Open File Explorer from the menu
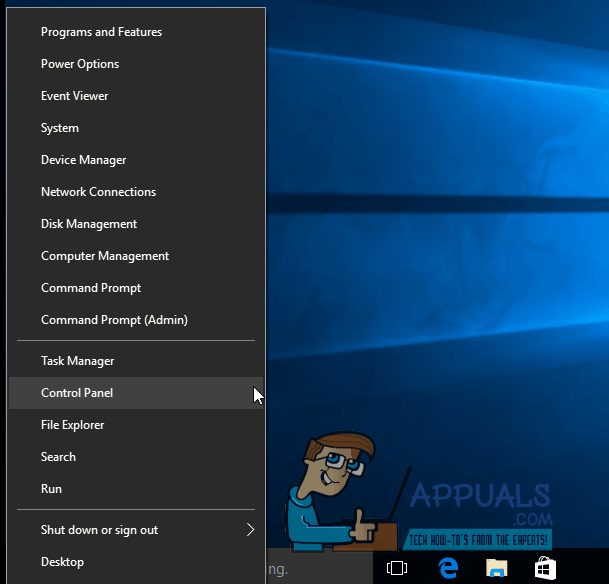The width and height of the screenshot is (609, 584). click(x=136, y=425)
